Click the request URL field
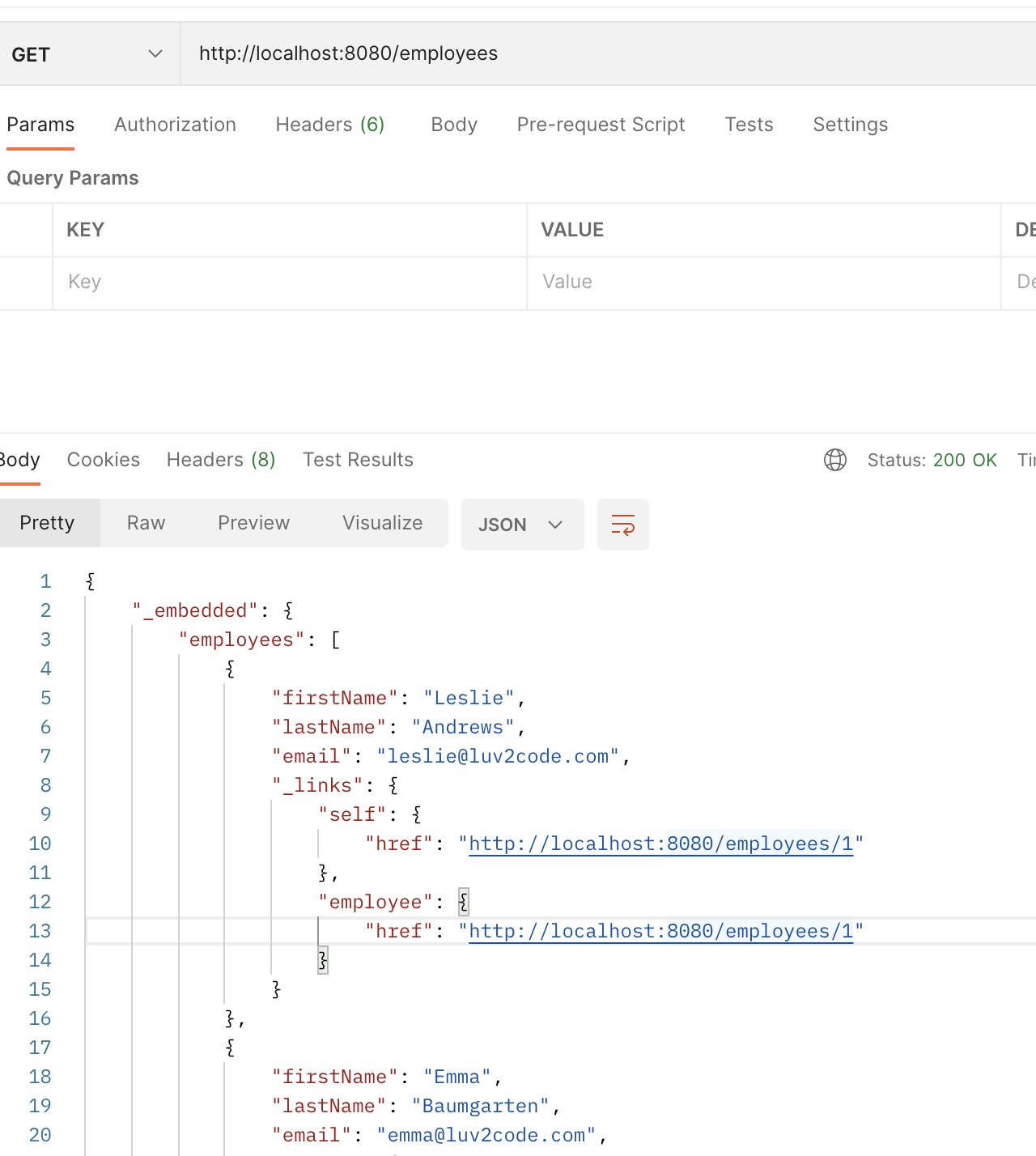 (608, 53)
